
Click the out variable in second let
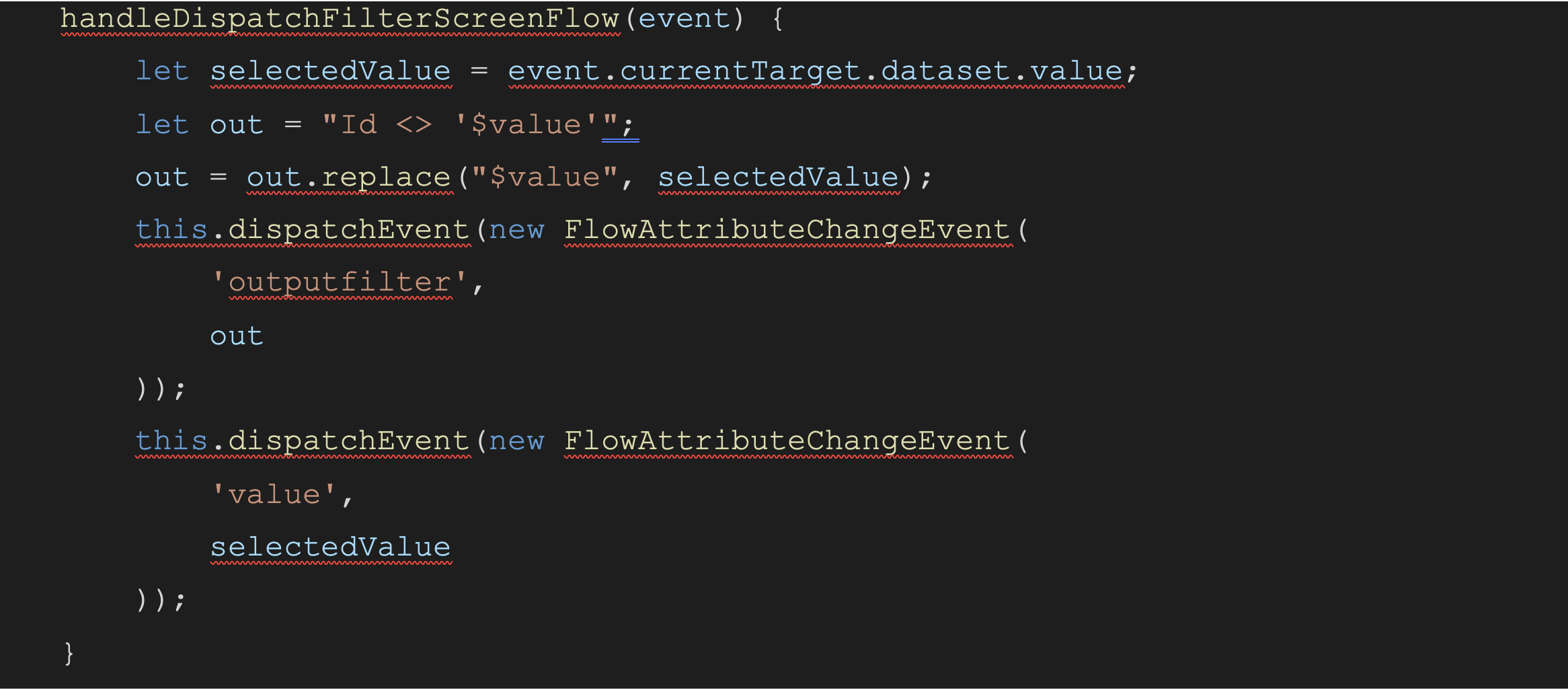pos(237,125)
